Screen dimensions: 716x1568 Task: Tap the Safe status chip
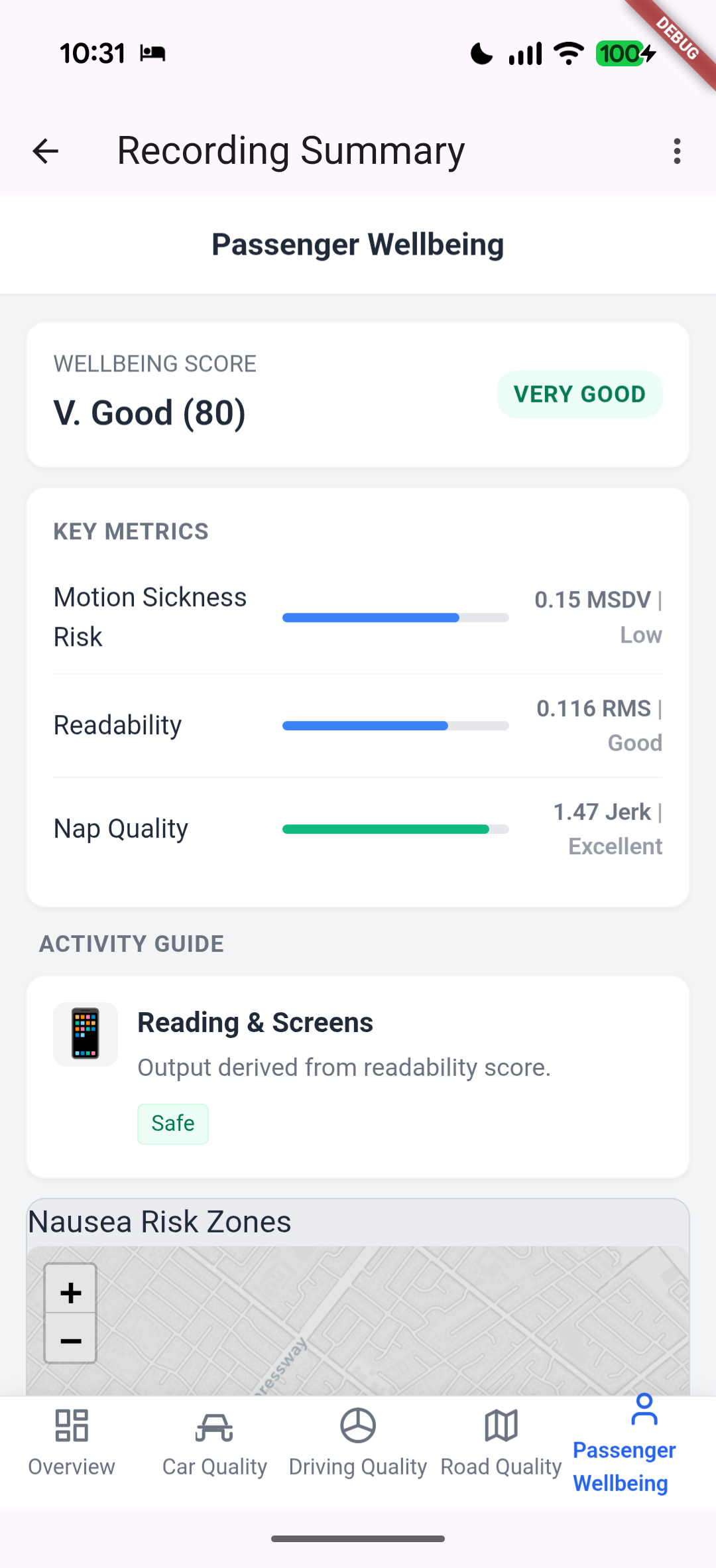click(173, 1124)
